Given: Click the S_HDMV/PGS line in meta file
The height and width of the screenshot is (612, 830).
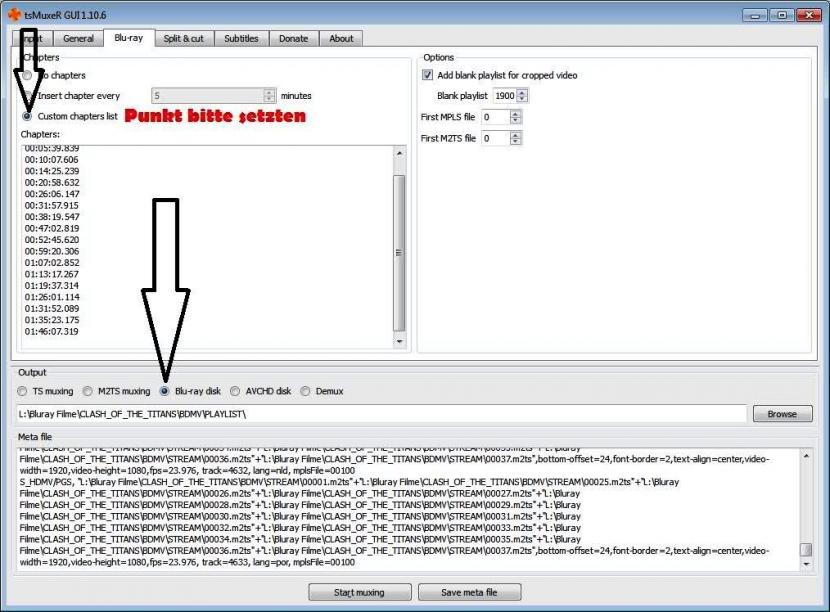Looking at the screenshot, I should click(349, 482).
